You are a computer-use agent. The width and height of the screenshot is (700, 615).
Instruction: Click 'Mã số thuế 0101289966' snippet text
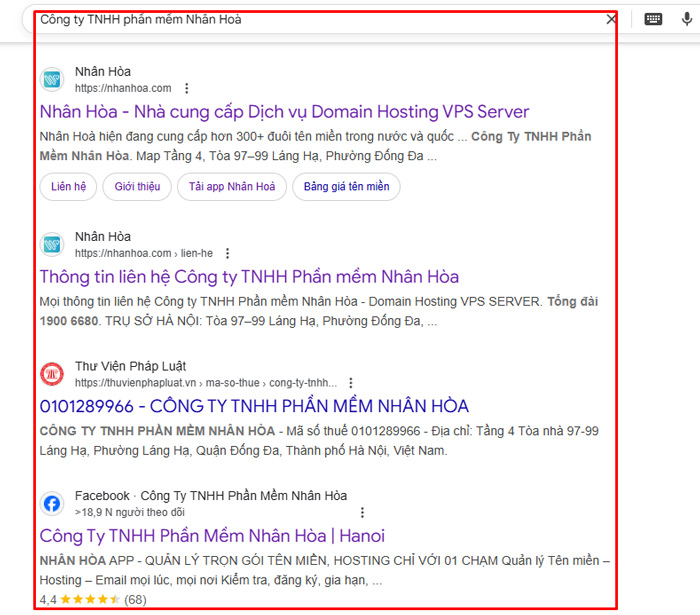tap(353, 431)
